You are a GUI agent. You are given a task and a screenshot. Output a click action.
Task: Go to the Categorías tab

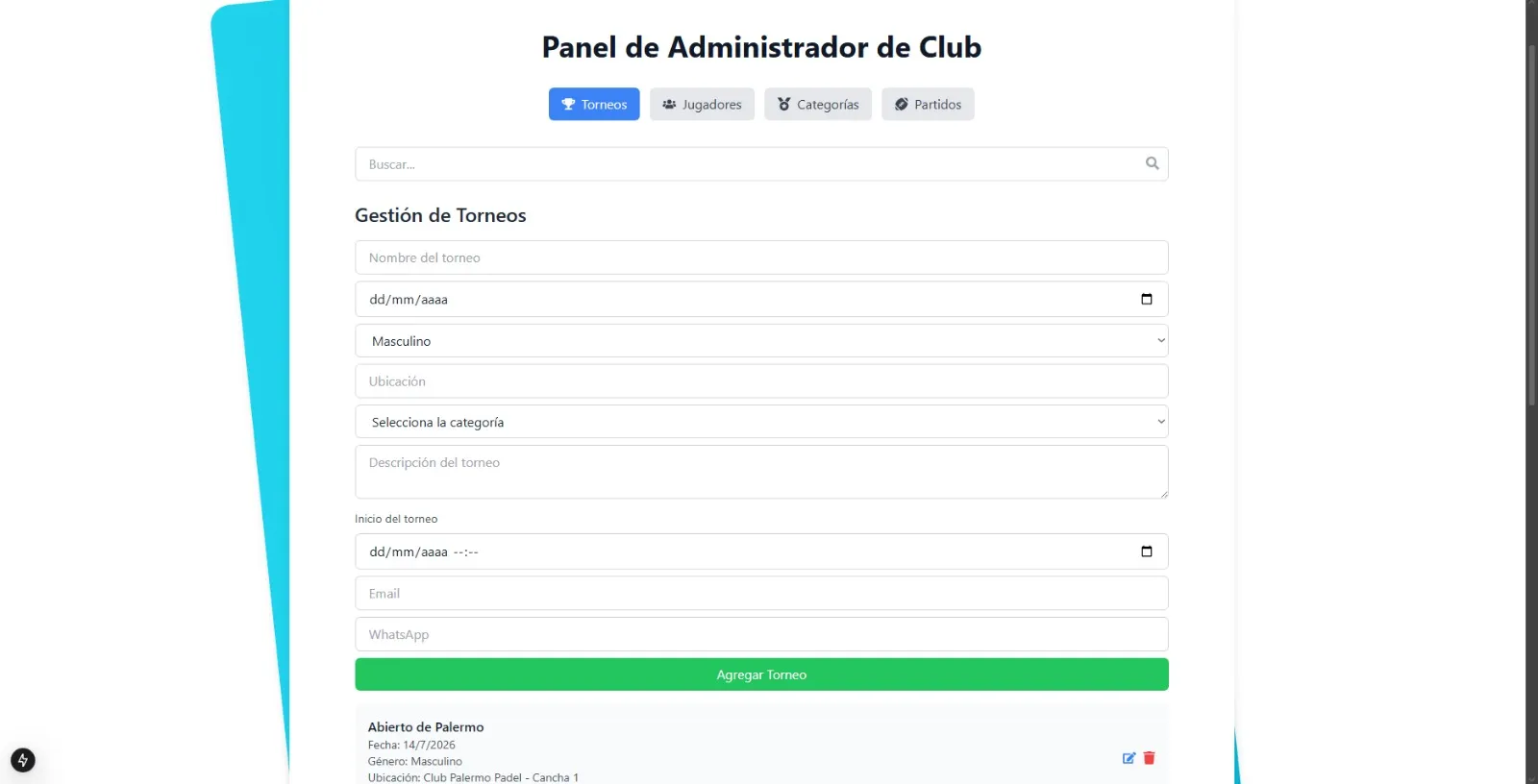click(818, 104)
